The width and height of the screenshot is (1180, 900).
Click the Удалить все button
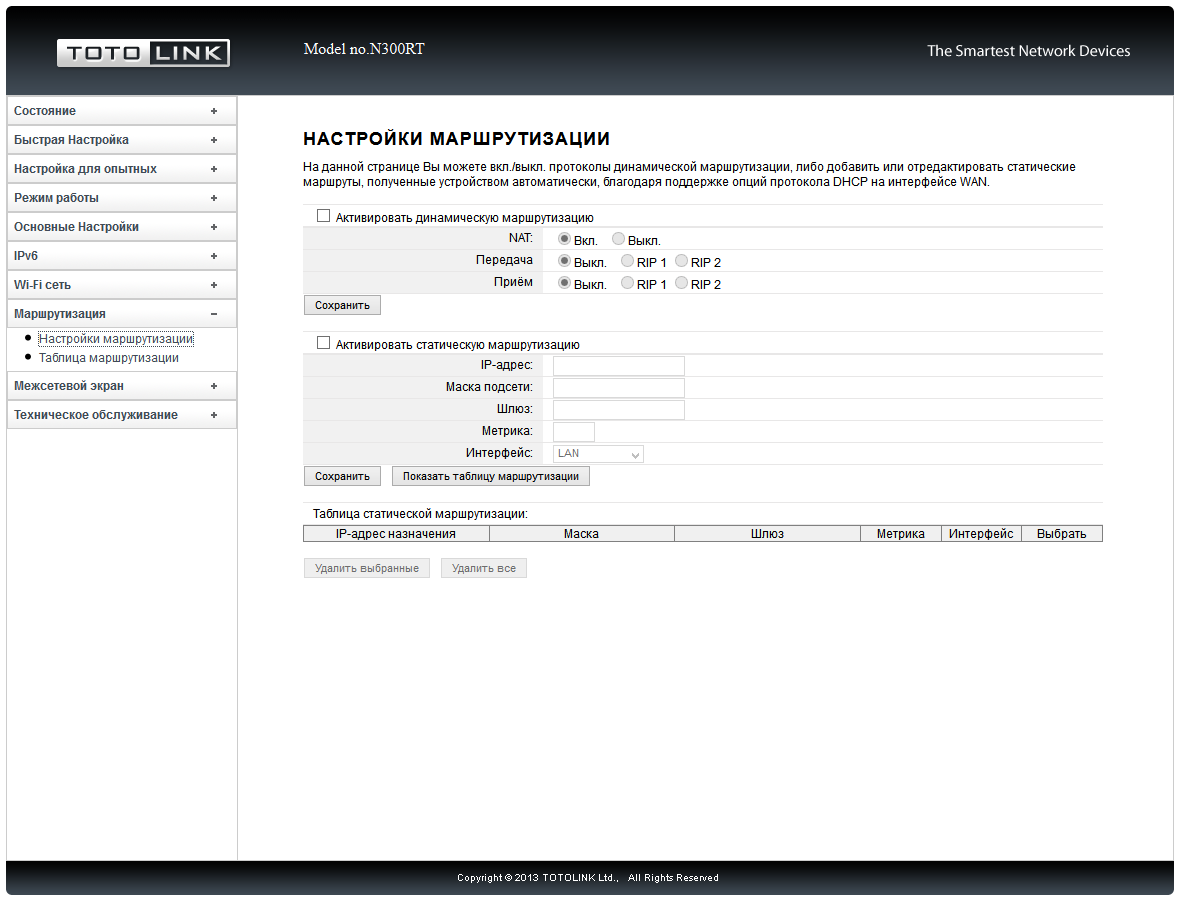coord(484,568)
